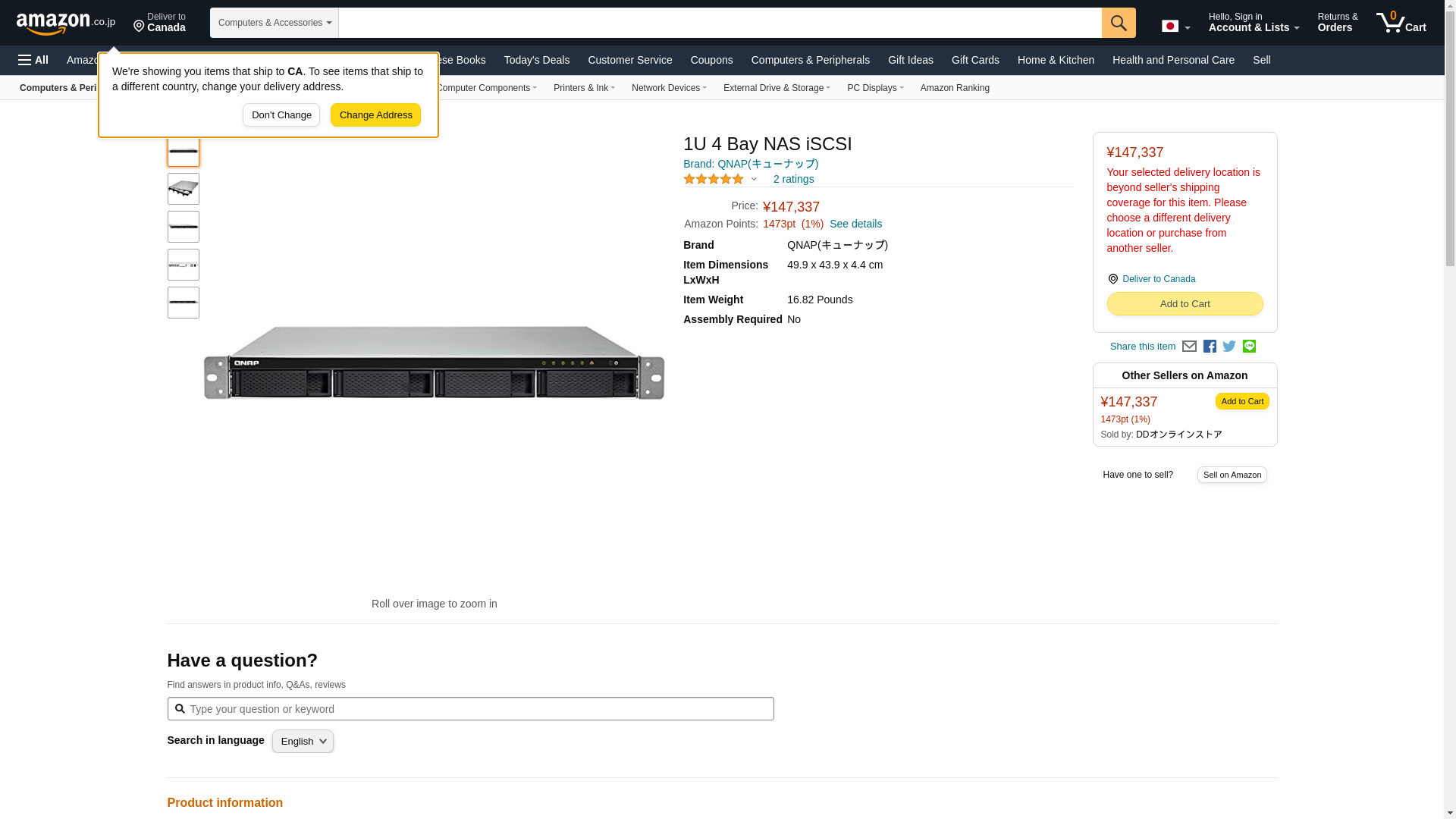The image size is (1456, 819).
Task: Share this item on Facebook
Action: tap(1210, 347)
